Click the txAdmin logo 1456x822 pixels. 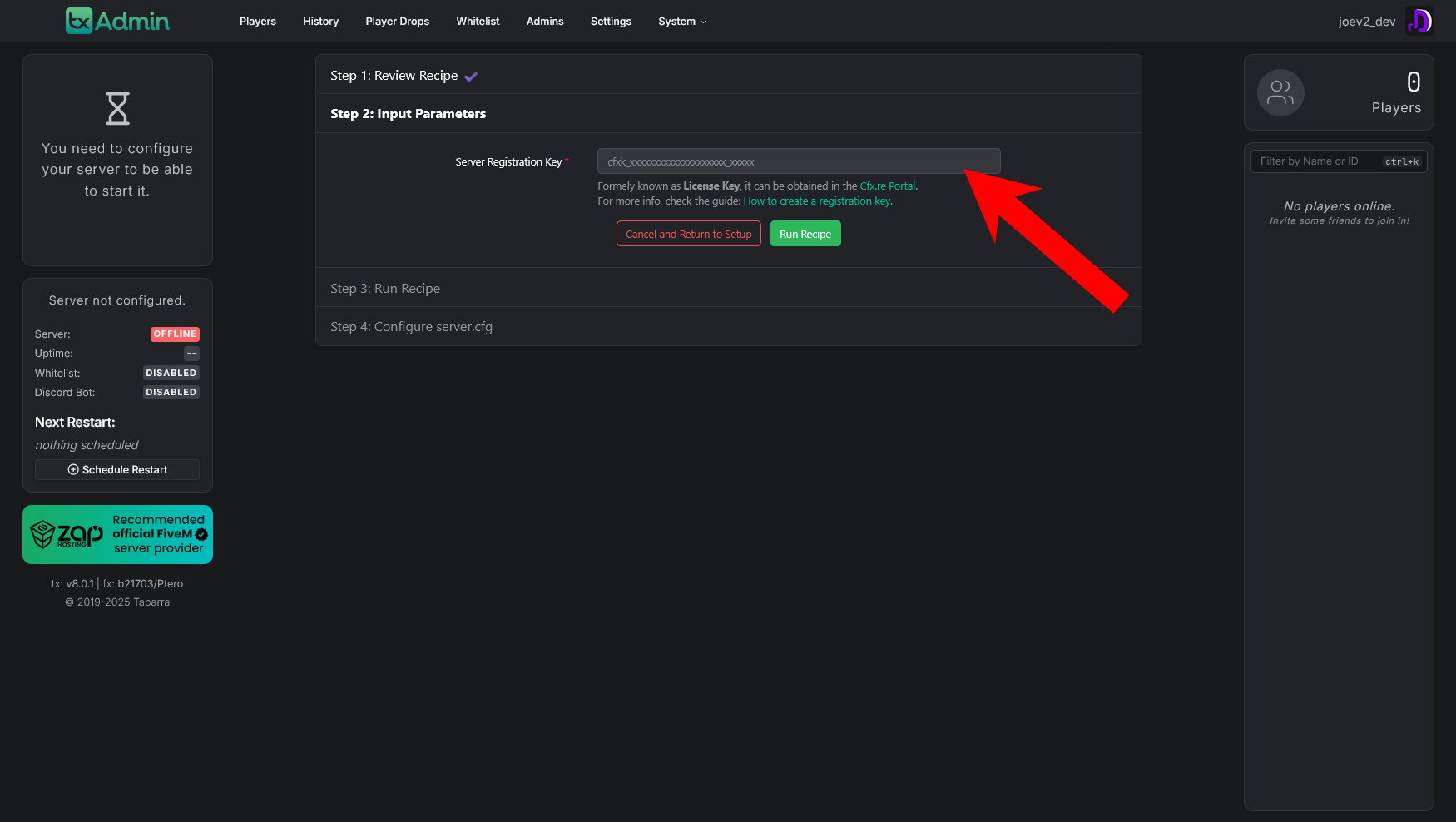click(x=117, y=21)
